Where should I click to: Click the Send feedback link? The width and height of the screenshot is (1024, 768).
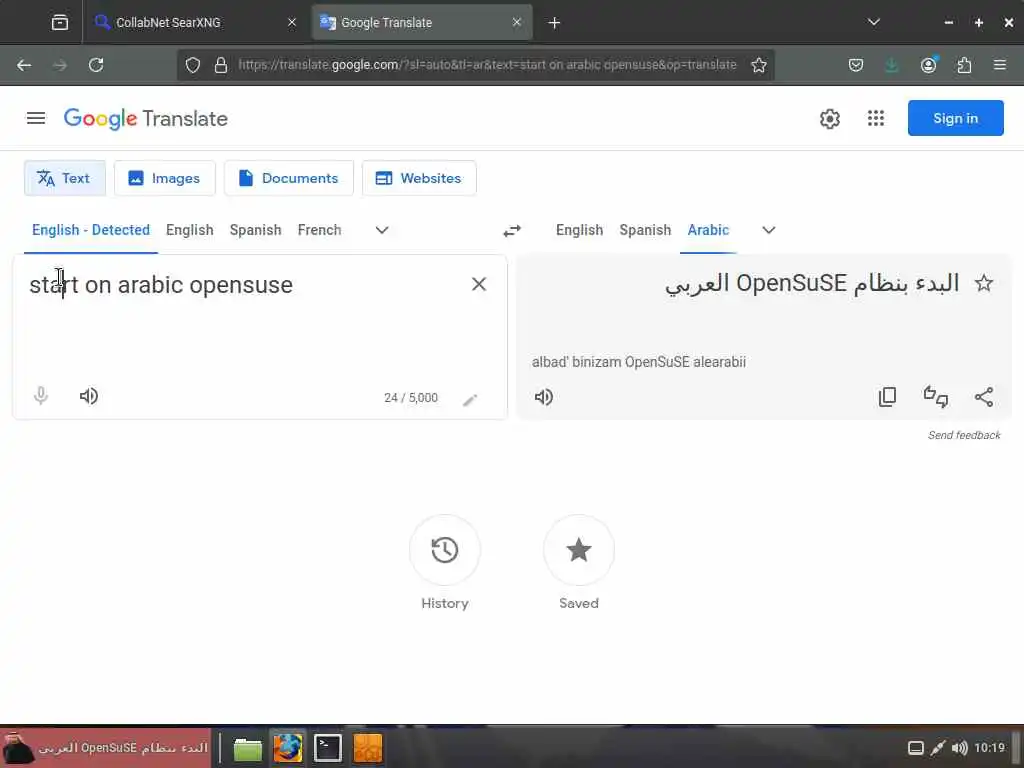coord(964,435)
